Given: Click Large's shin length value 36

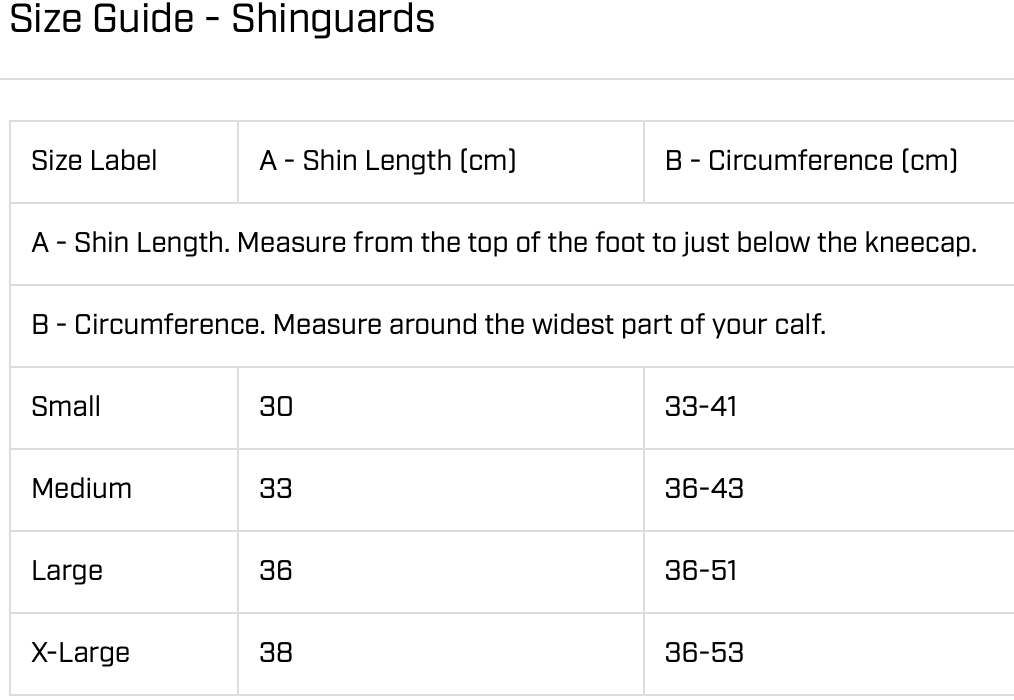Looking at the screenshot, I should (276, 571).
